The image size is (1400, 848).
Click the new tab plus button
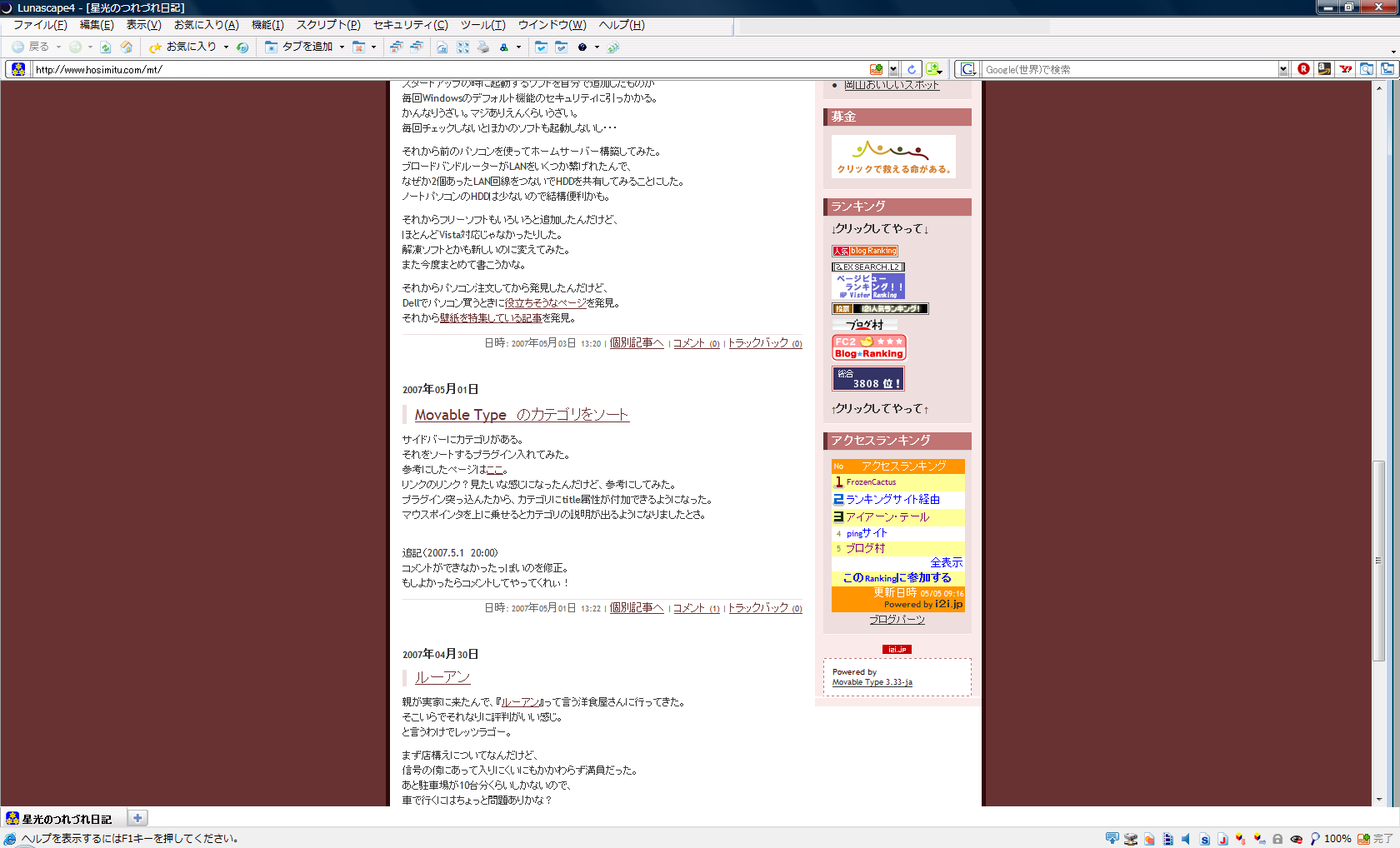click(137, 818)
